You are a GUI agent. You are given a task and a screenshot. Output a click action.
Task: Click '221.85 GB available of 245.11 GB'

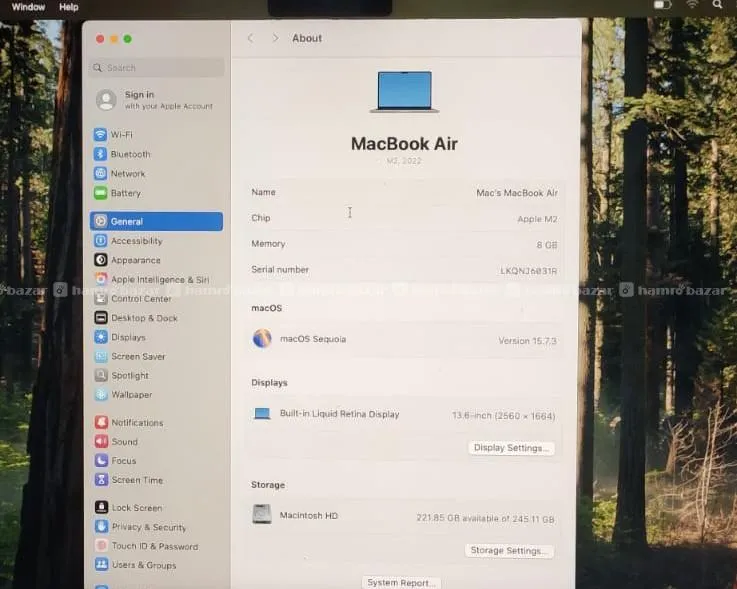pos(485,518)
